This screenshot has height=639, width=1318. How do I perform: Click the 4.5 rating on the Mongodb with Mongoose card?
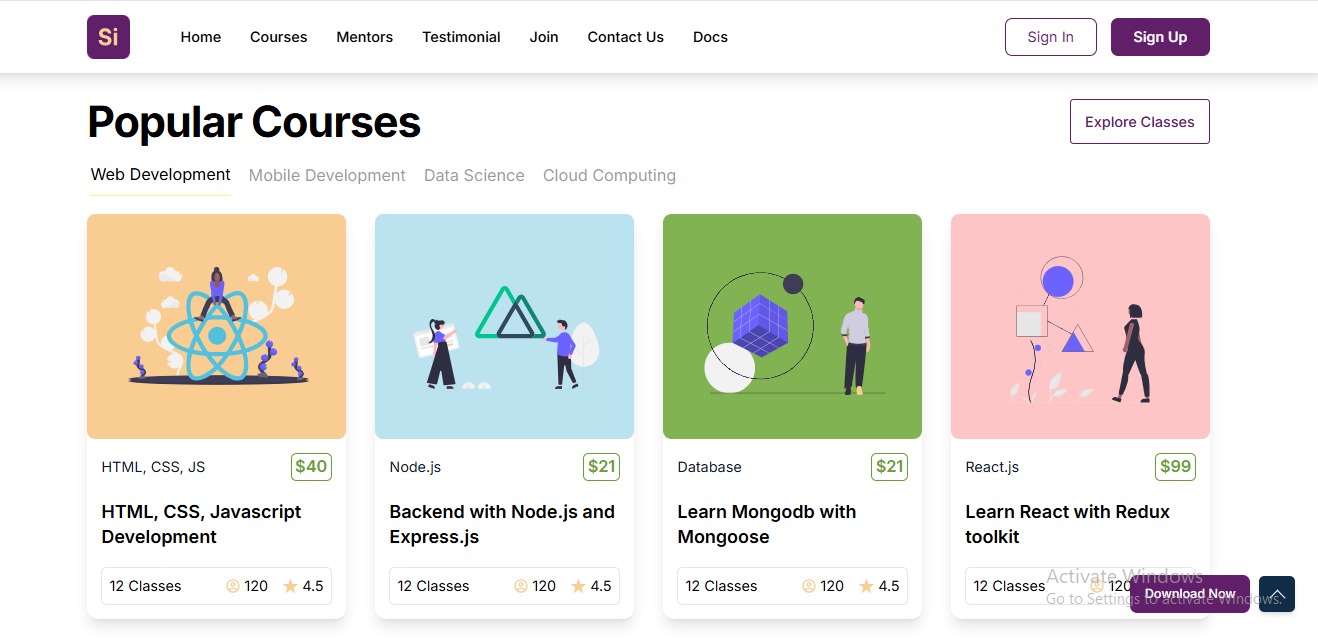point(889,586)
